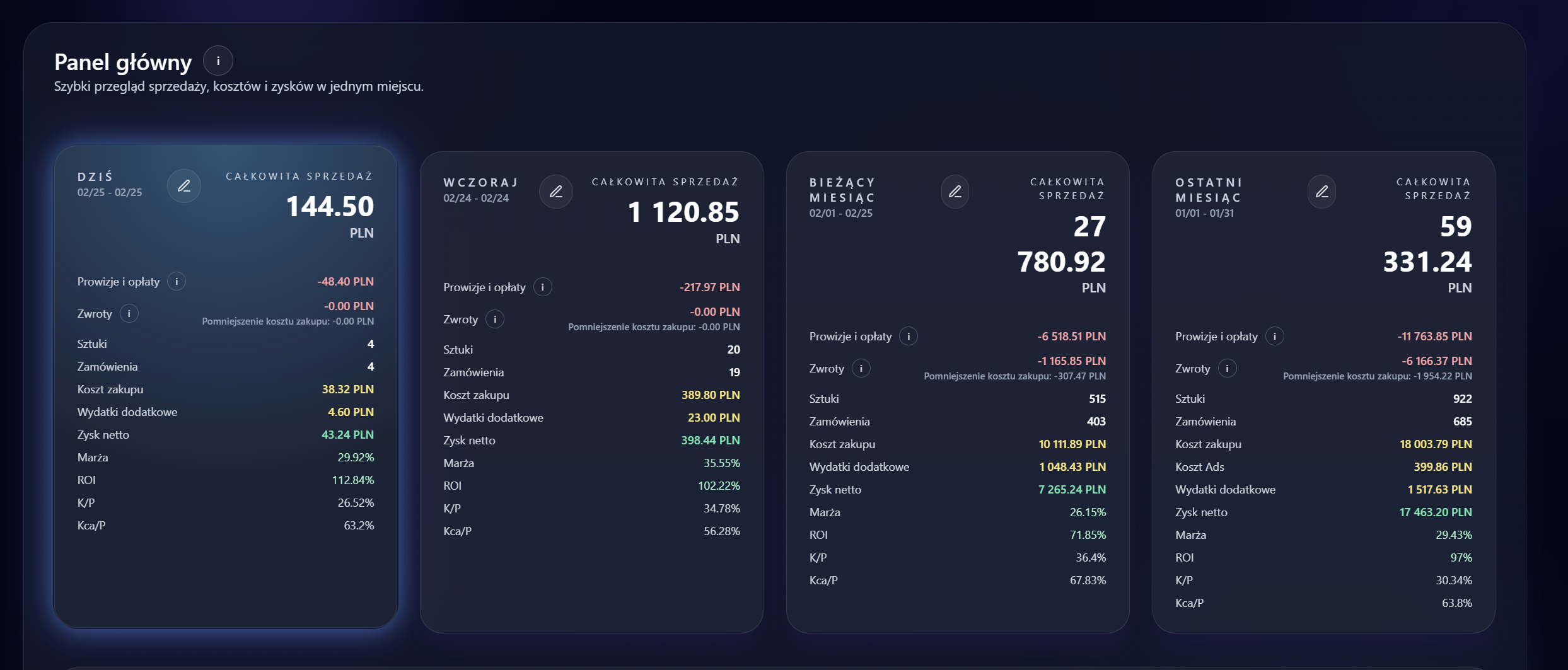
Task: Click the Koszt Ads row label
Action: 1199,467
